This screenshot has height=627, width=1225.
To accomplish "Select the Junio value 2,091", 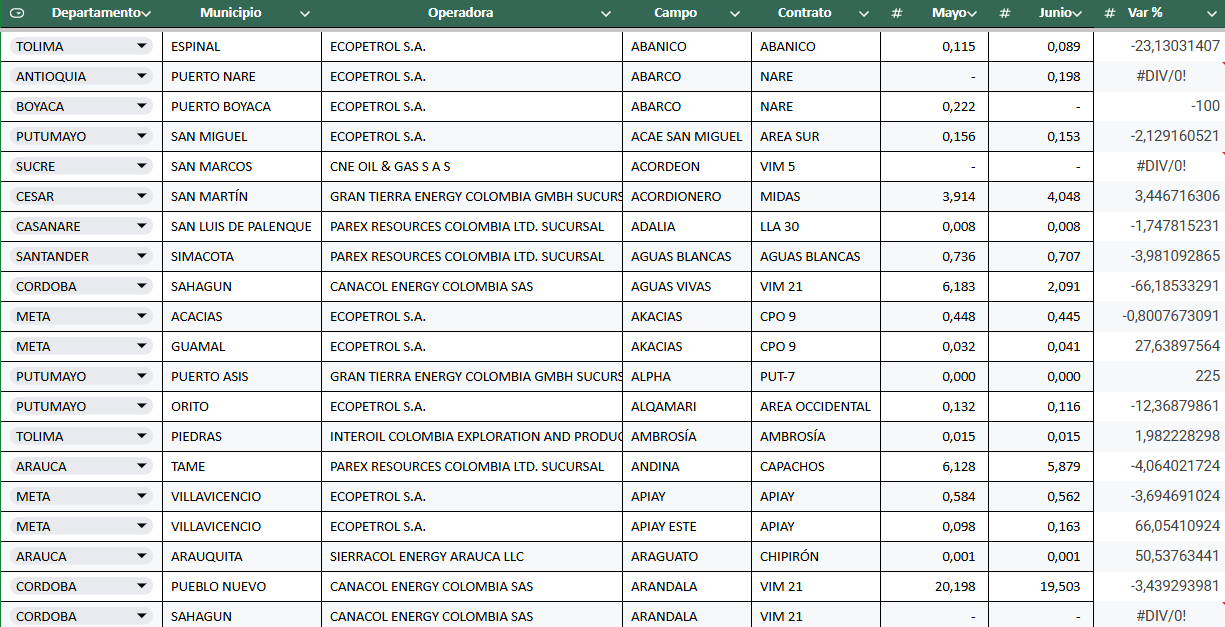I will pyautogui.click(x=1040, y=287).
